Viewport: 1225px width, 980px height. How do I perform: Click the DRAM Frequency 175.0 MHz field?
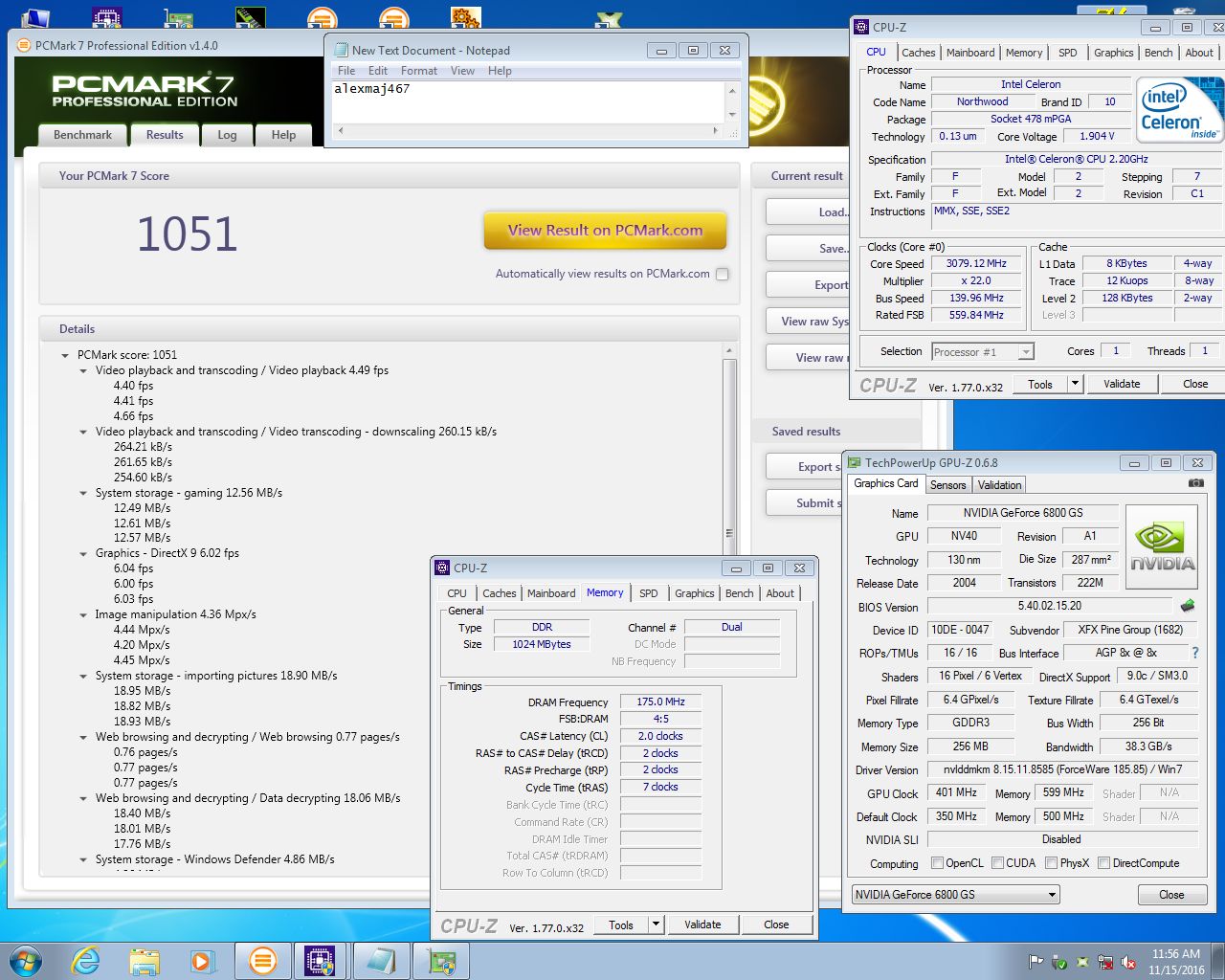661,702
